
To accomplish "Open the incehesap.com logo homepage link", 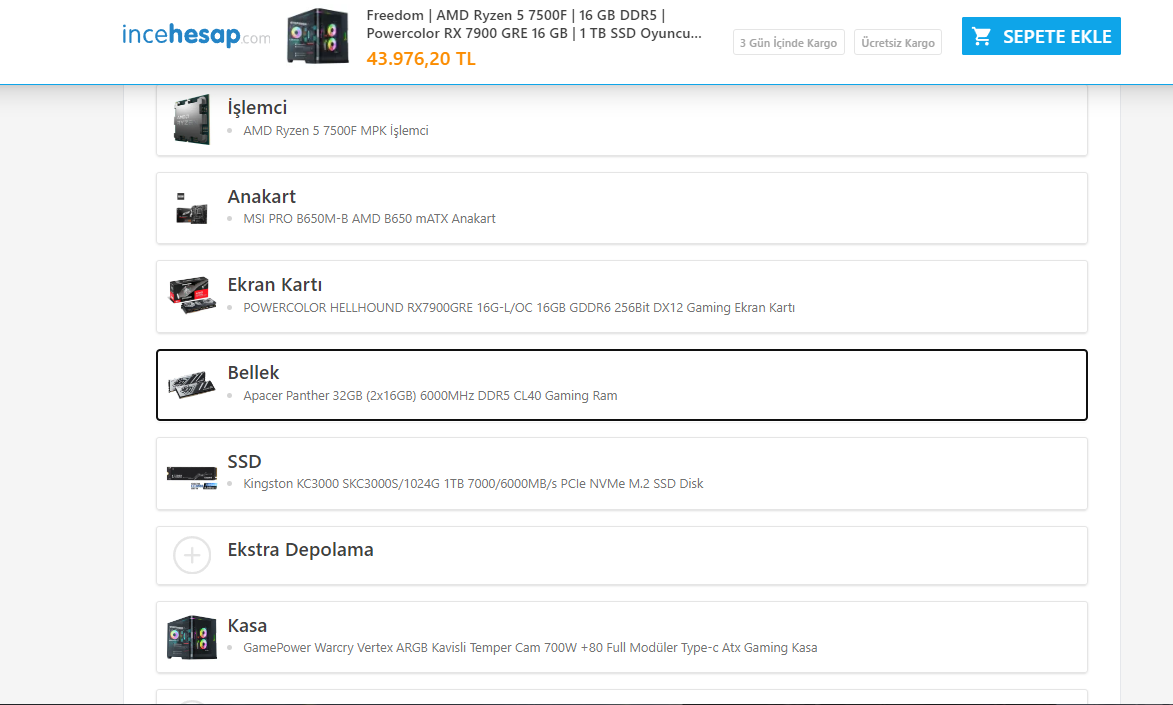I will click(x=196, y=35).
